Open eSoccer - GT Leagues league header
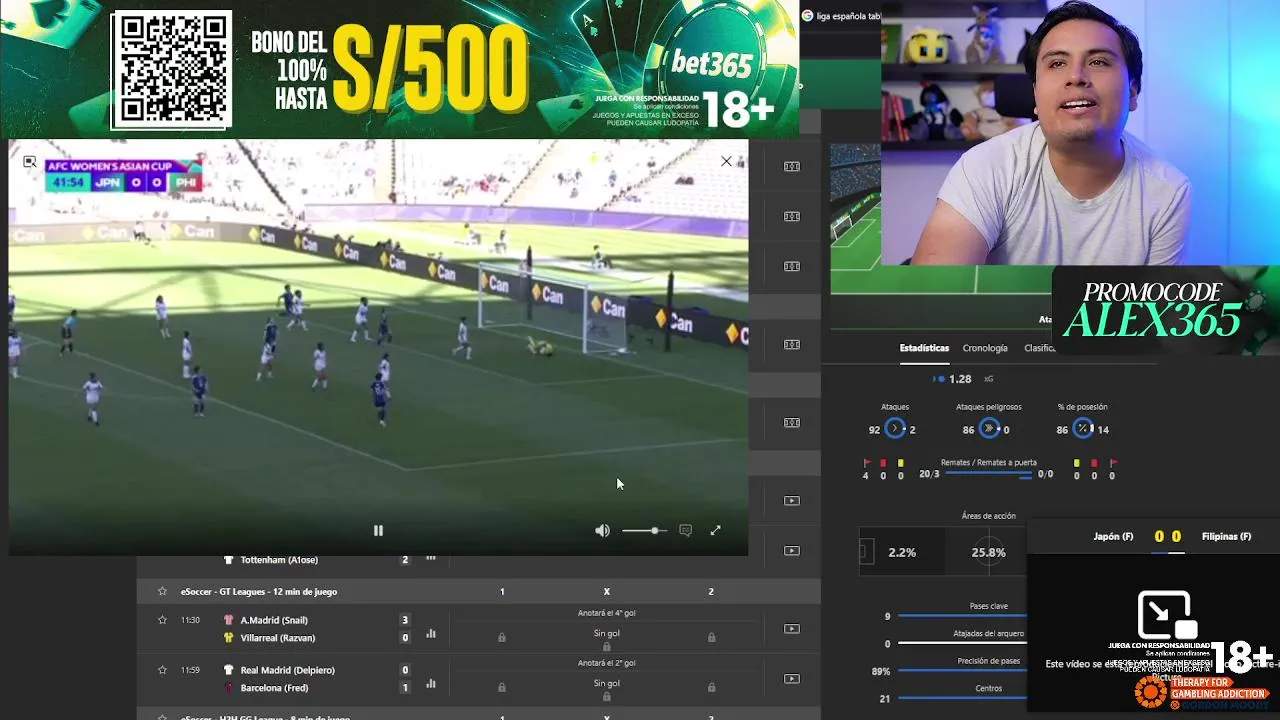Viewport: 1280px width, 720px height. point(259,592)
